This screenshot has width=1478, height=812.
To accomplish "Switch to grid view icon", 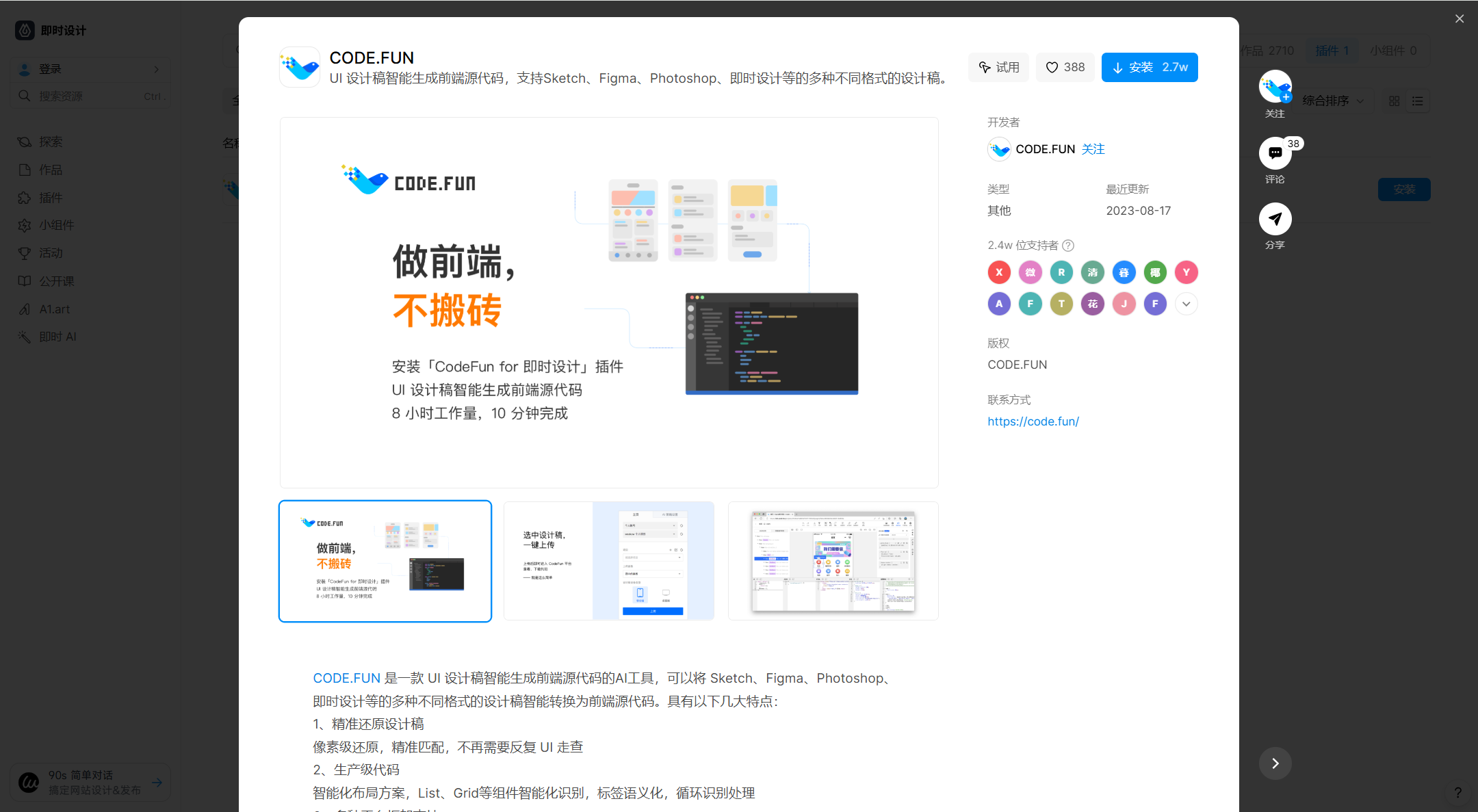I will pos(1395,101).
